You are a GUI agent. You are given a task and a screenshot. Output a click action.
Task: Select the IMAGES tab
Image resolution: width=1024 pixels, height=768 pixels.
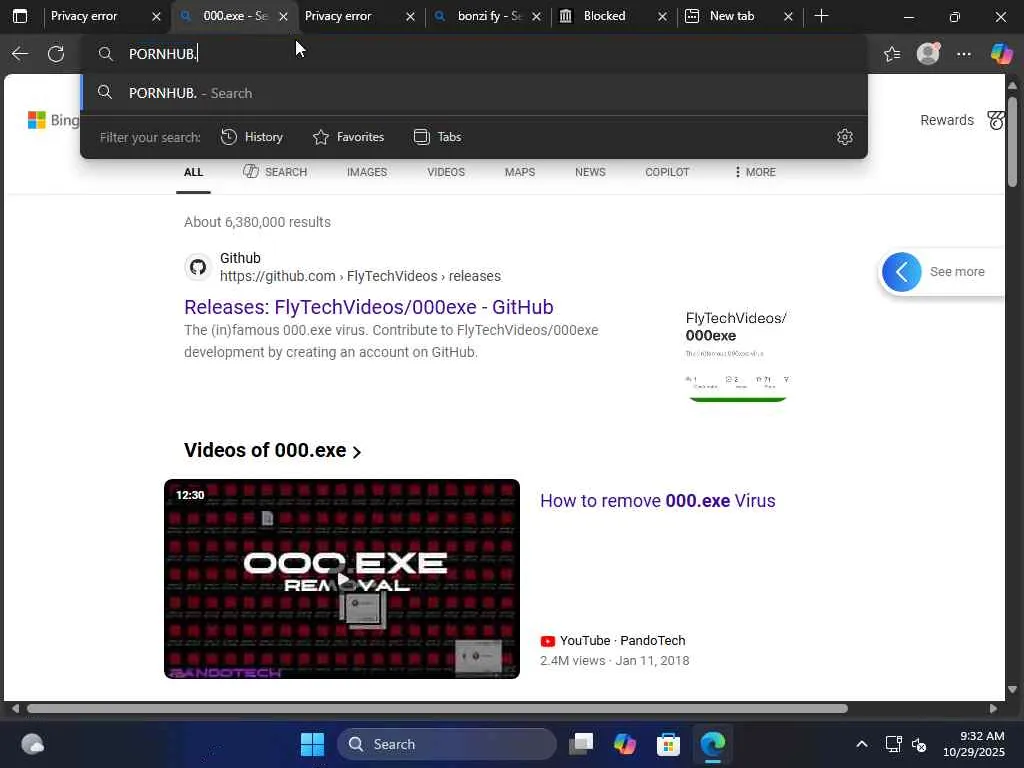pyautogui.click(x=367, y=172)
